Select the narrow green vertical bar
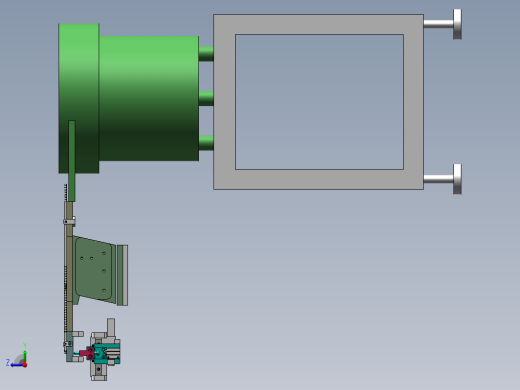The width and height of the screenshot is (520, 390). coord(72,161)
